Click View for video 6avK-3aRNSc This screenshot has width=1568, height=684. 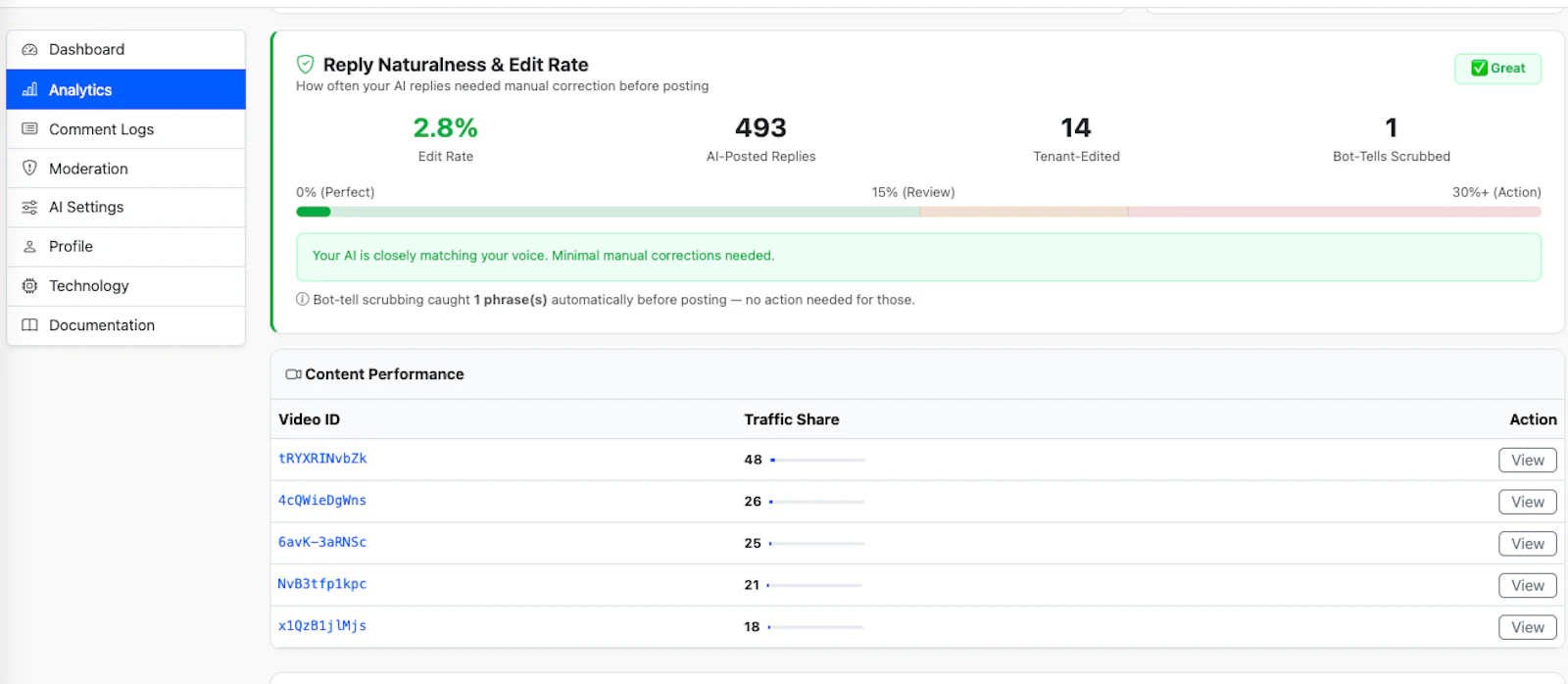[1527, 544]
